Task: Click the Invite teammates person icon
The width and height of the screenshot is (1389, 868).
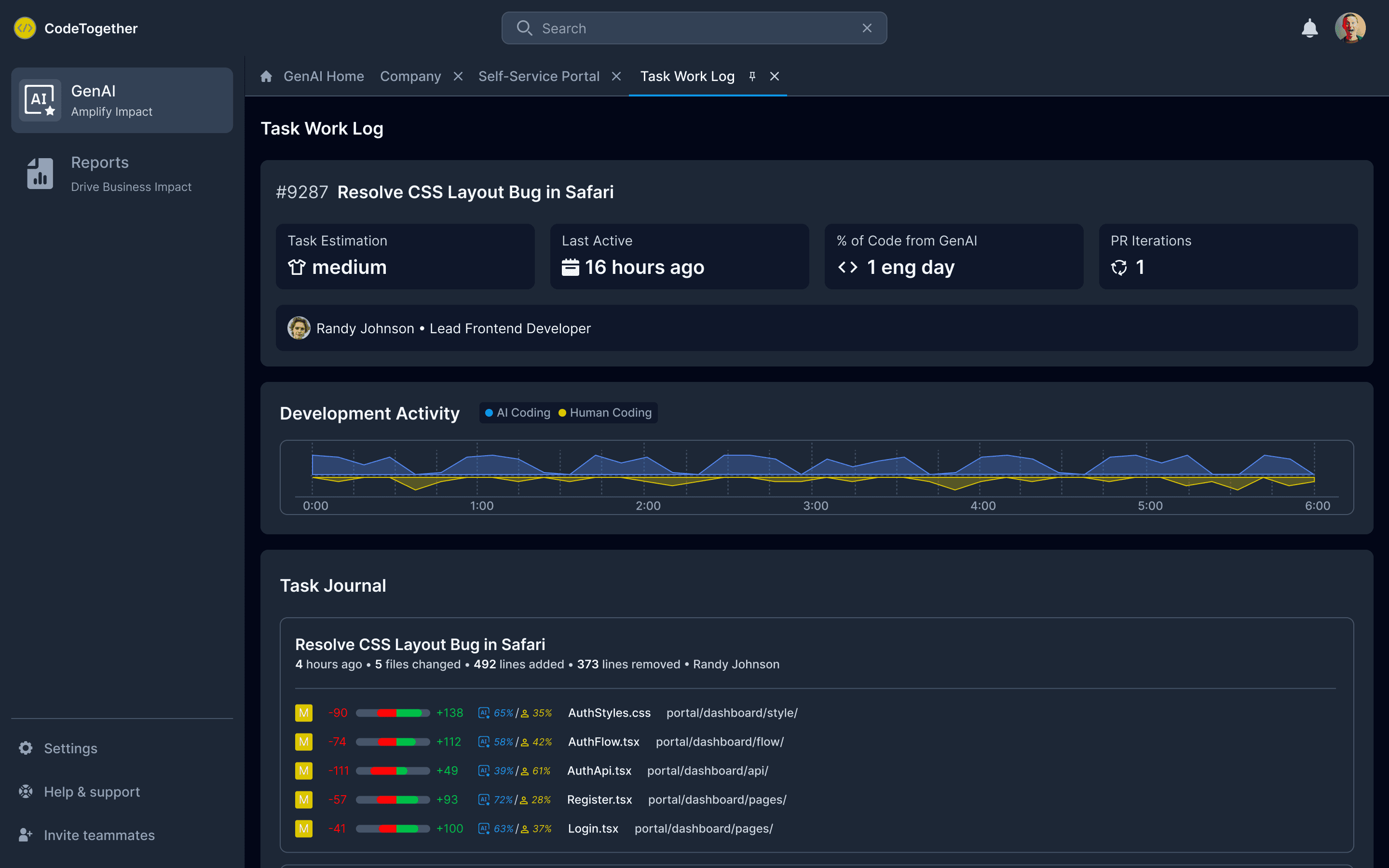Action: pyautogui.click(x=26, y=835)
